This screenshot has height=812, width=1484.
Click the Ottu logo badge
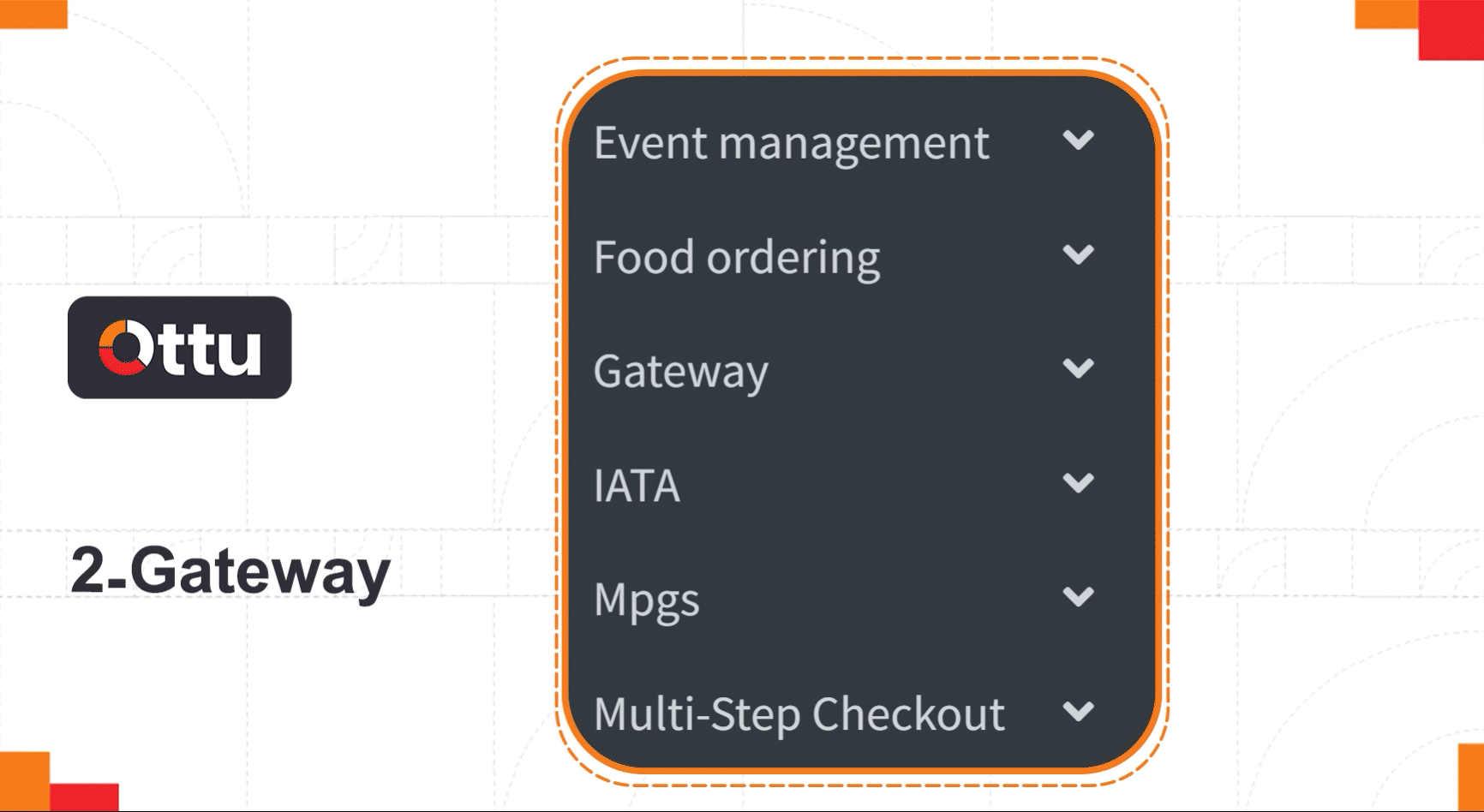coord(180,347)
